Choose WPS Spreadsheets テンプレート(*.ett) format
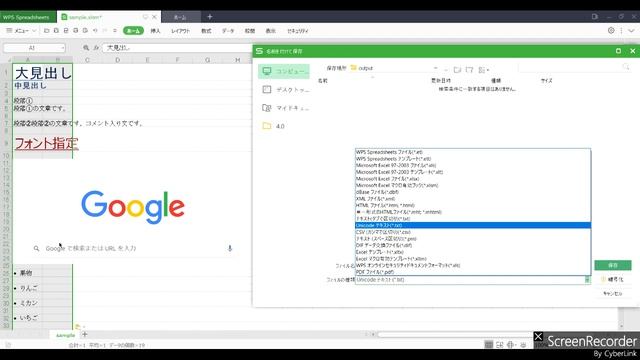 click(473, 159)
